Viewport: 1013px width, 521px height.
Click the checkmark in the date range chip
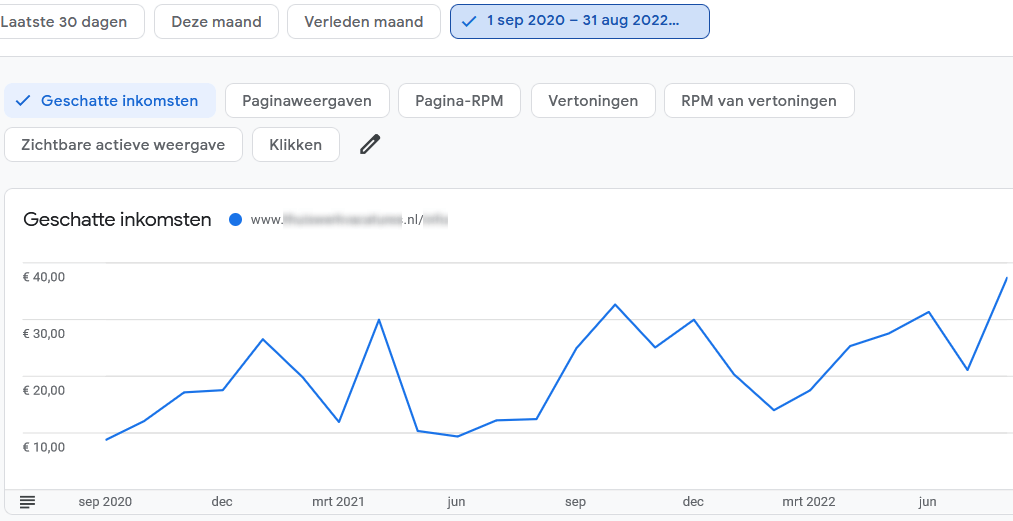pyautogui.click(x=470, y=21)
